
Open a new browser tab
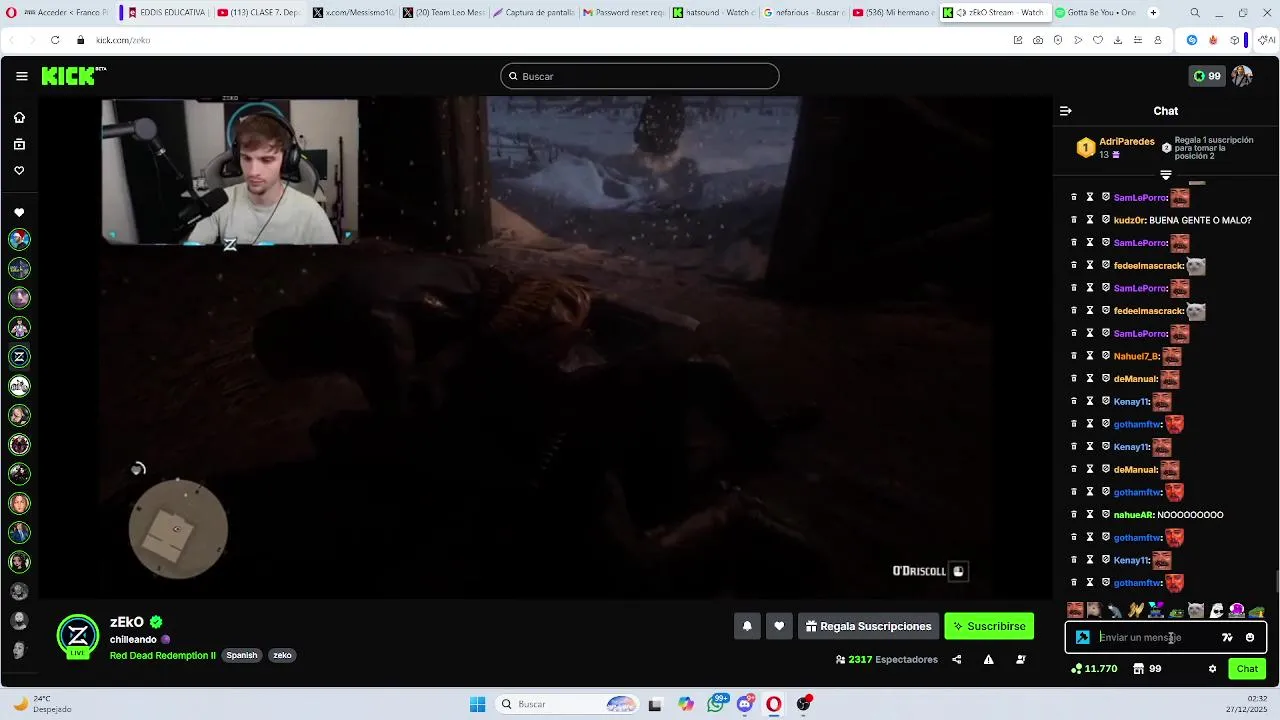tap(1153, 12)
